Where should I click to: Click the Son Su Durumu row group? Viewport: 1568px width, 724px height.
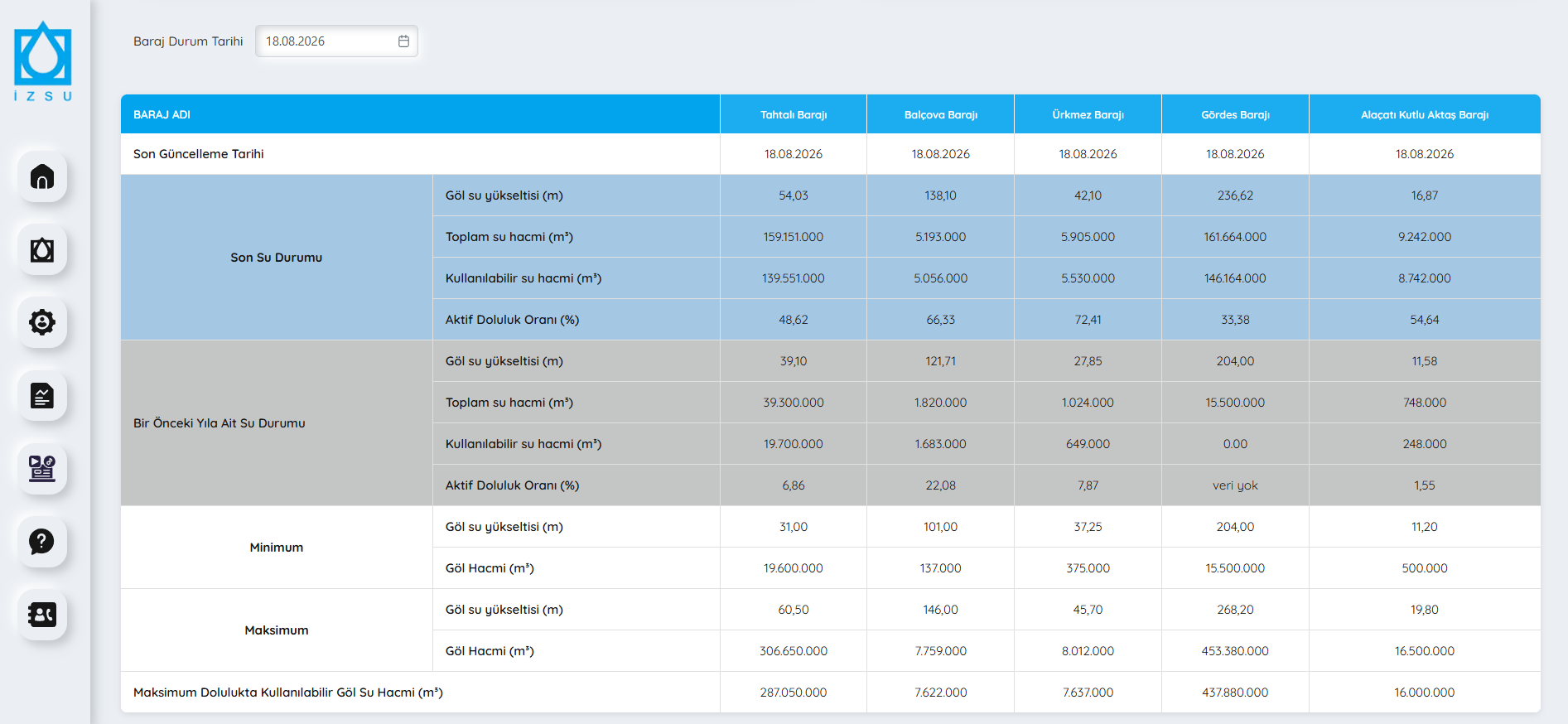click(x=277, y=258)
